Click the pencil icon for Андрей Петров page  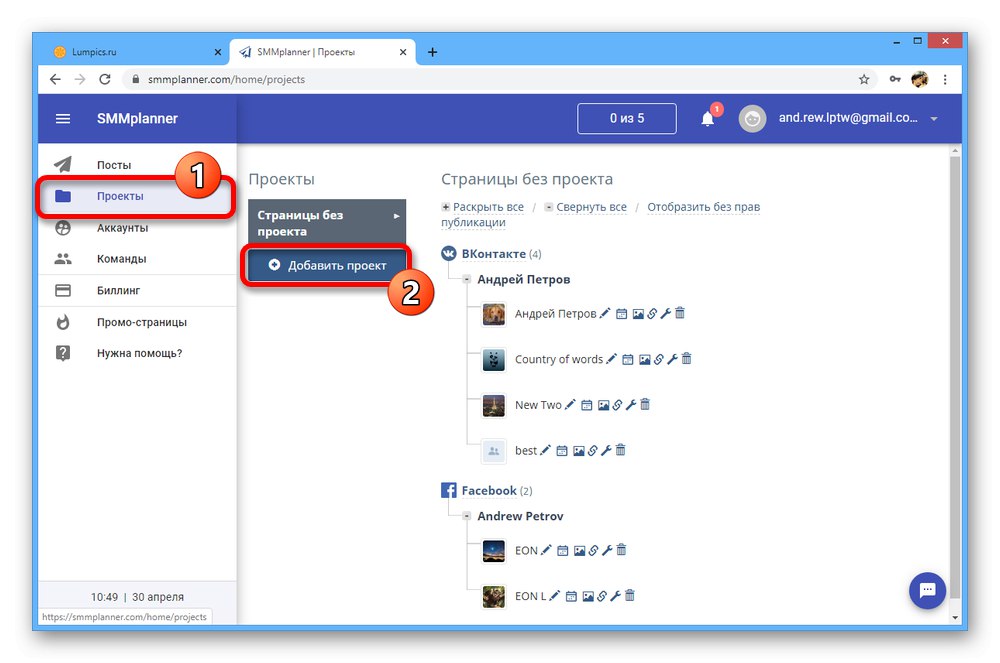(x=605, y=313)
